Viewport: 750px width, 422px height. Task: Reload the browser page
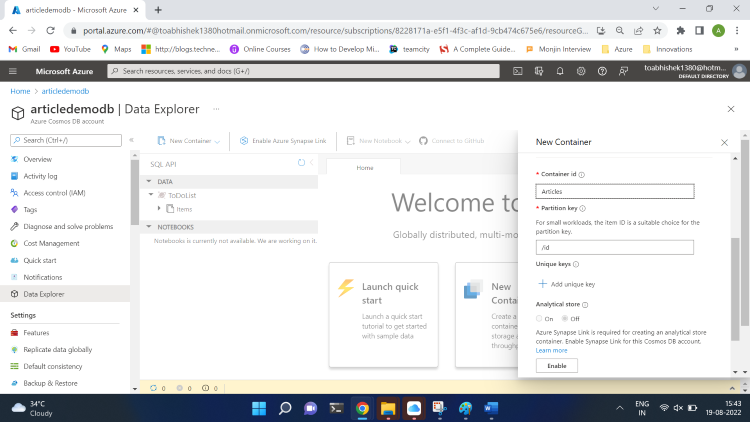[50, 31]
